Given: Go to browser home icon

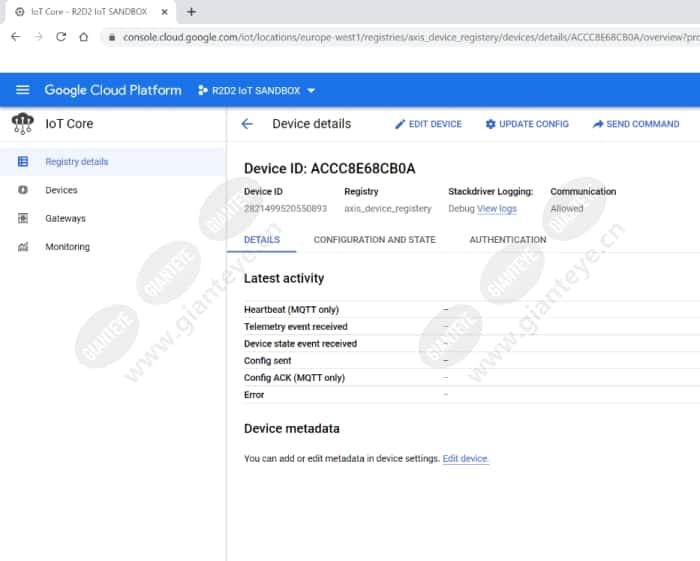Looking at the screenshot, I should click(x=83, y=37).
